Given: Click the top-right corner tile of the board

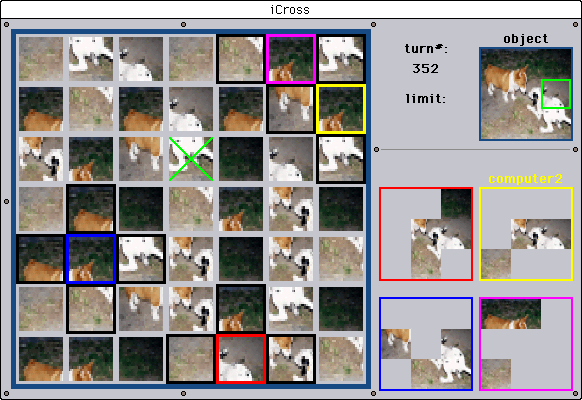Looking at the screenshot, I should (341, 59).
